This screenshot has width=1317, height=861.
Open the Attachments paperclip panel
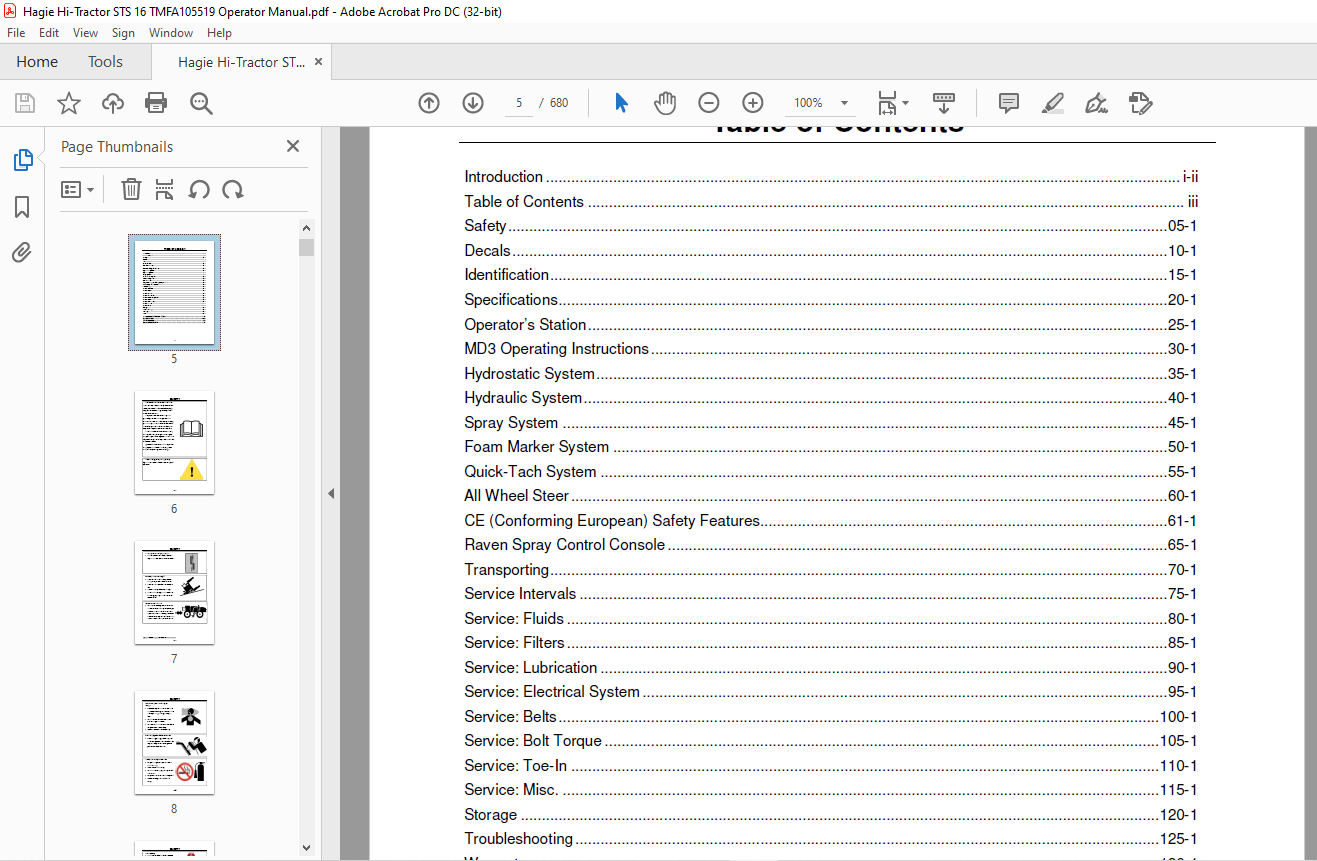pos(22,253)
